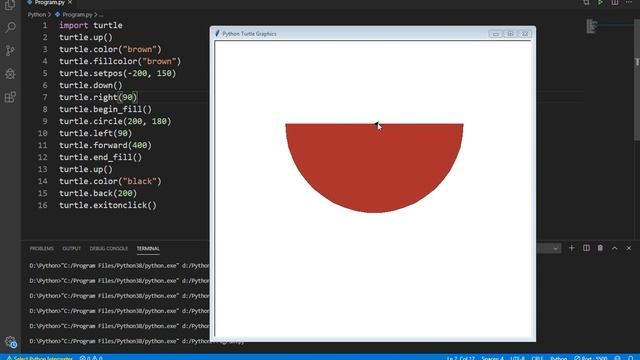
Task: Click the turtle window feather icon
Action: click(x=217, y=33)
